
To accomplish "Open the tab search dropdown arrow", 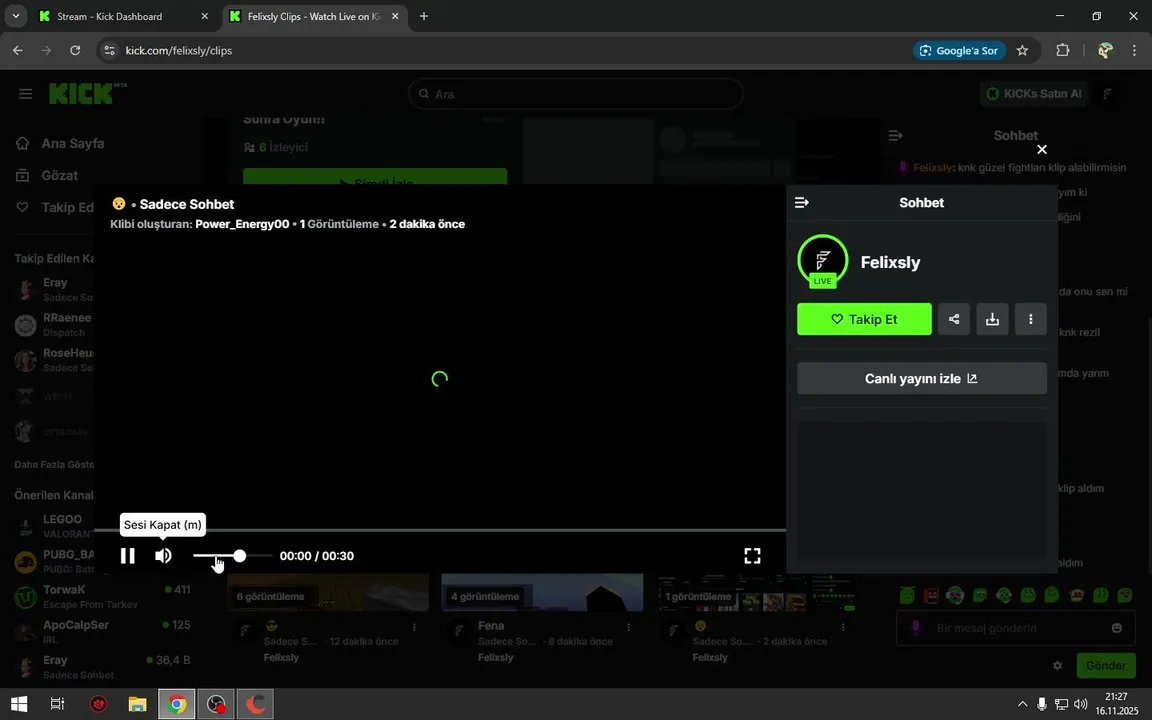I will click(15, 16).
